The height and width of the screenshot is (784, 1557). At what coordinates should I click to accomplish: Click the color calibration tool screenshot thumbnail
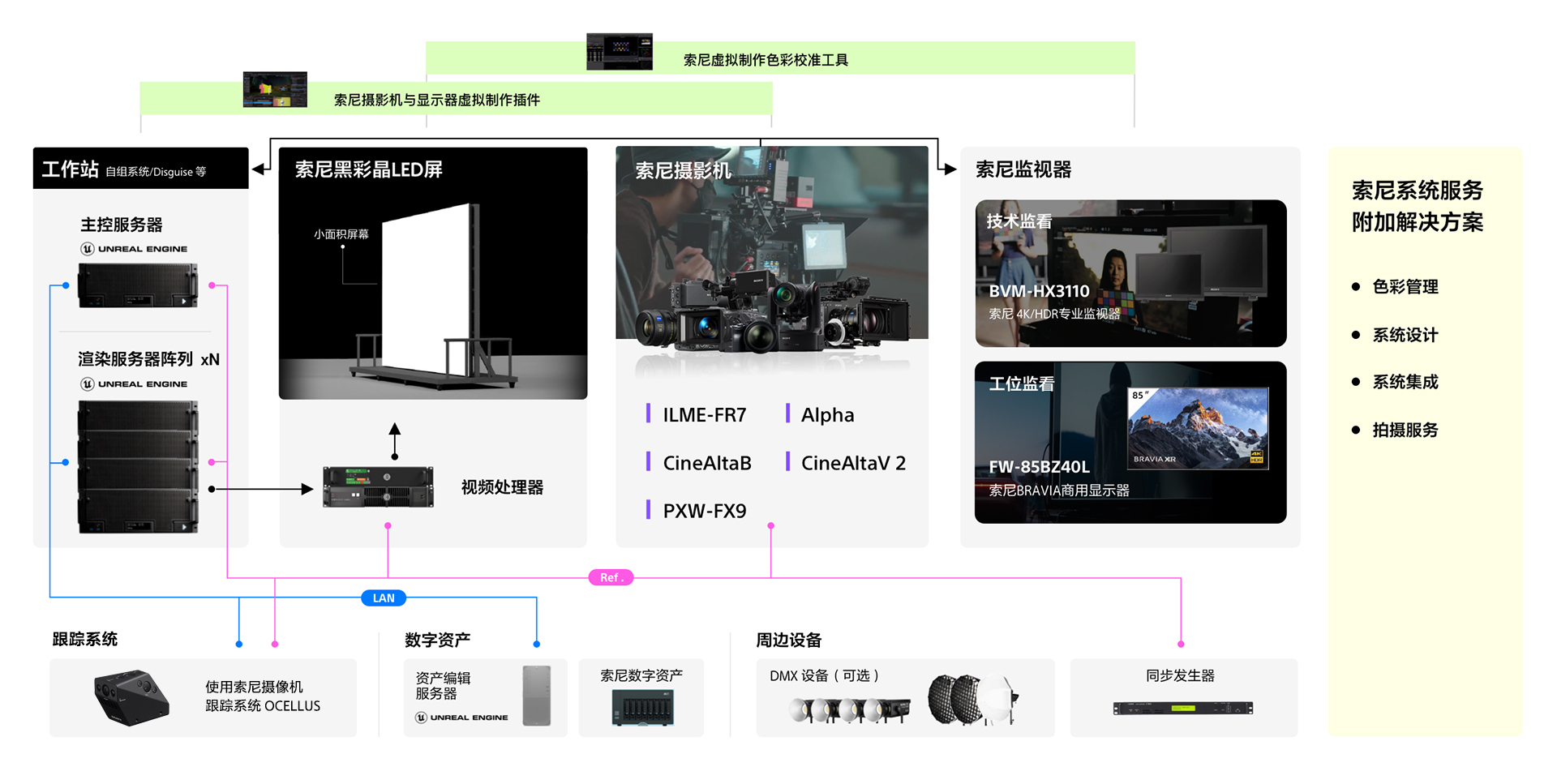point(620,52)
